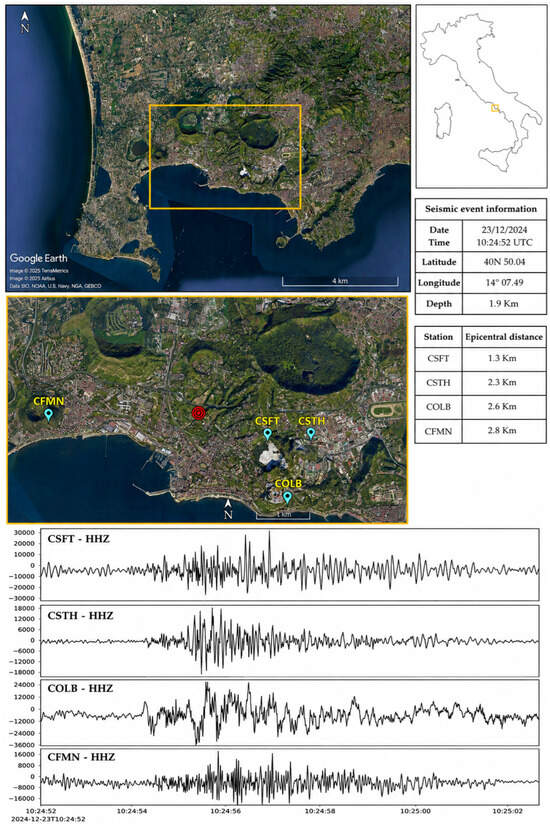This screenshot has width=550, height=826.
Task: Click the CSFT station marker pin
Action: [x=268, y=434]
